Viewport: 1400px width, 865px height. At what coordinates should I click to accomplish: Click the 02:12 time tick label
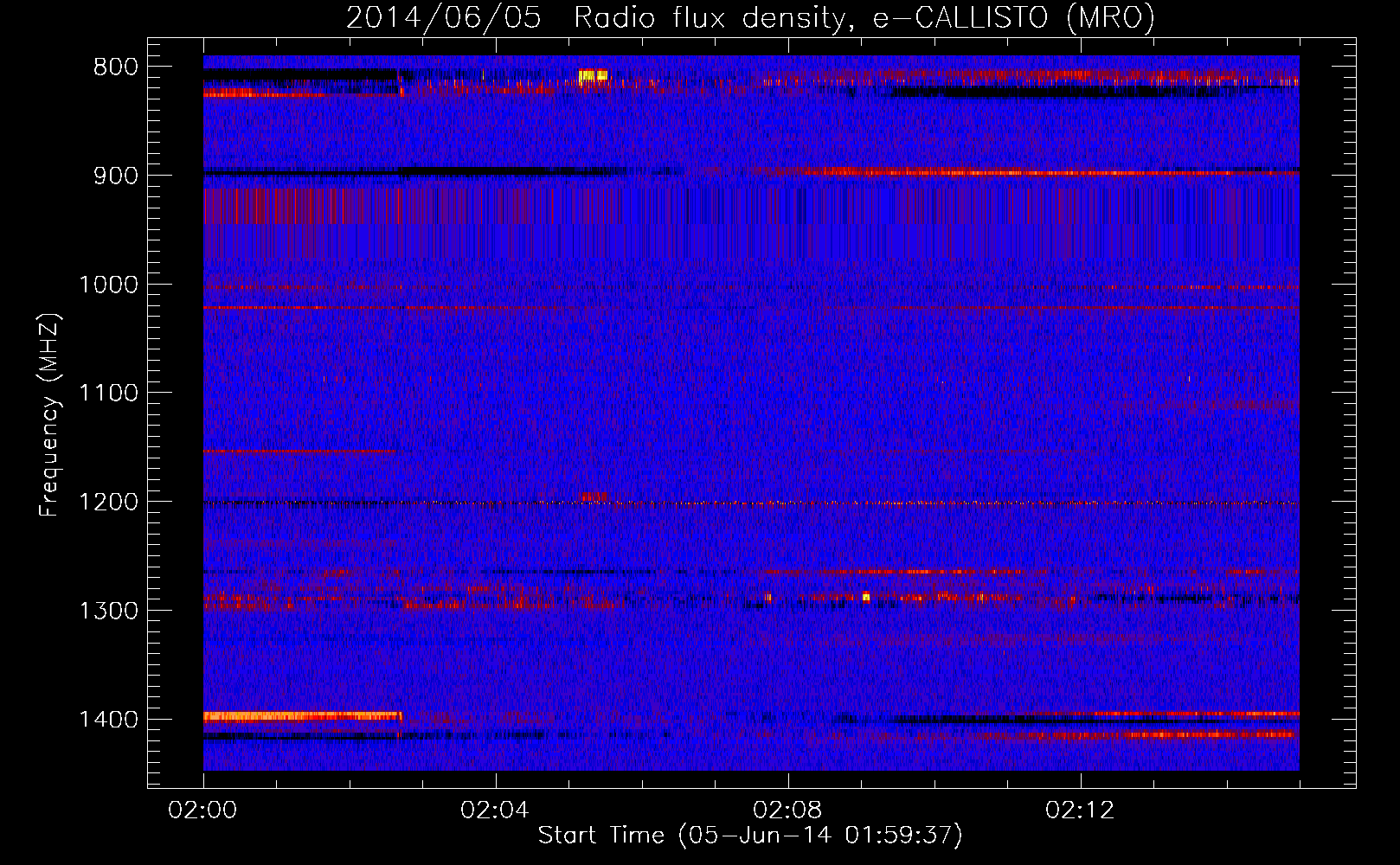pos(1080,811)
